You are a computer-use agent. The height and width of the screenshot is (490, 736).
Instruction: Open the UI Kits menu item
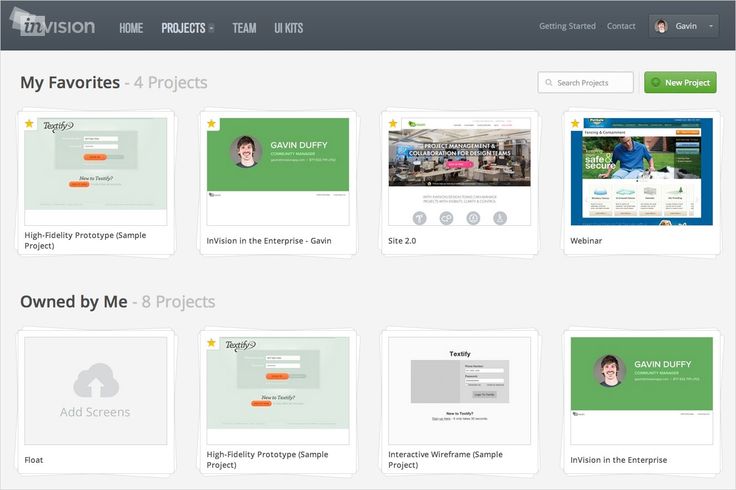289,28
